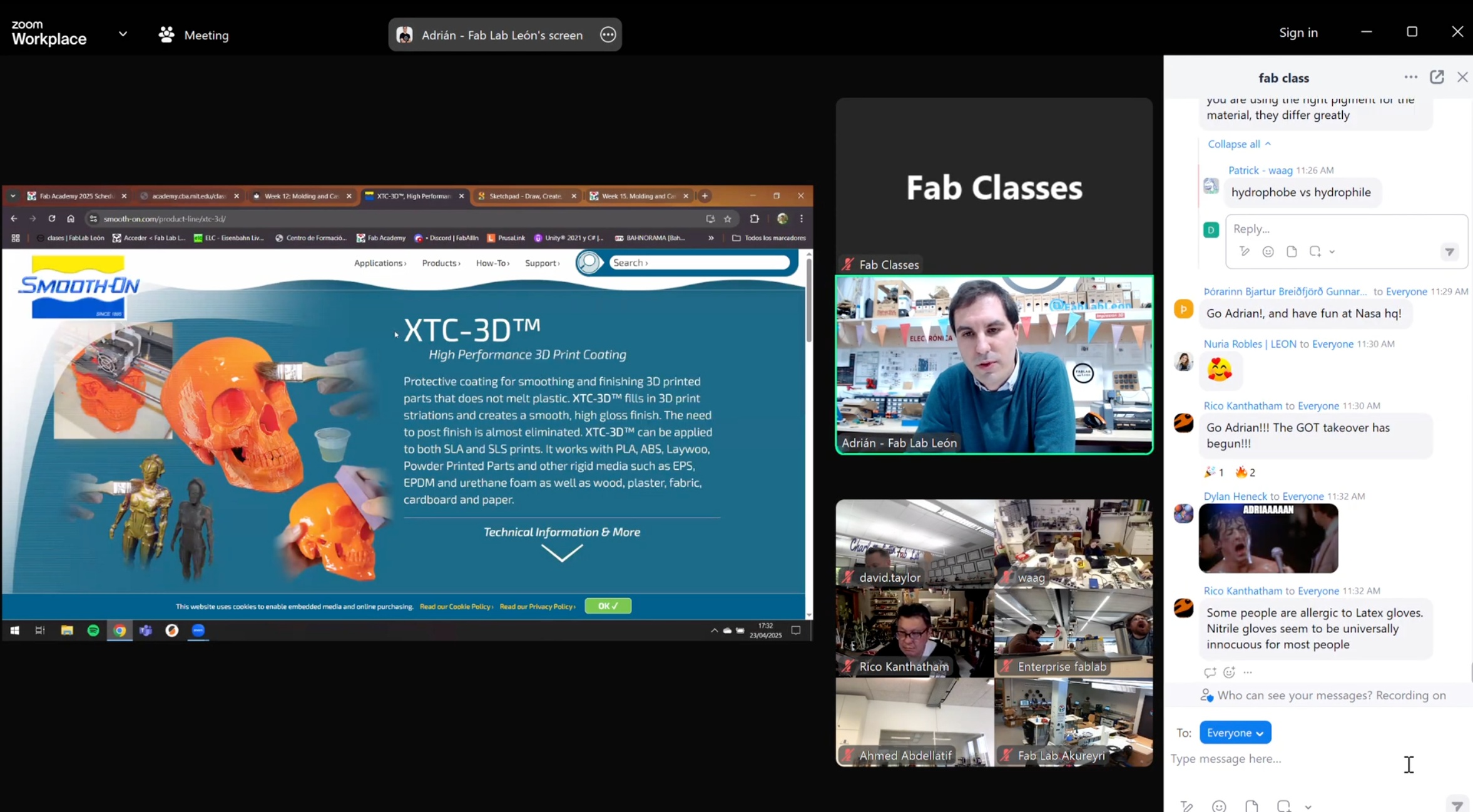Expand Technical Information & More chevron
The image size is (1473, 812).
click(x=562, y=553)
